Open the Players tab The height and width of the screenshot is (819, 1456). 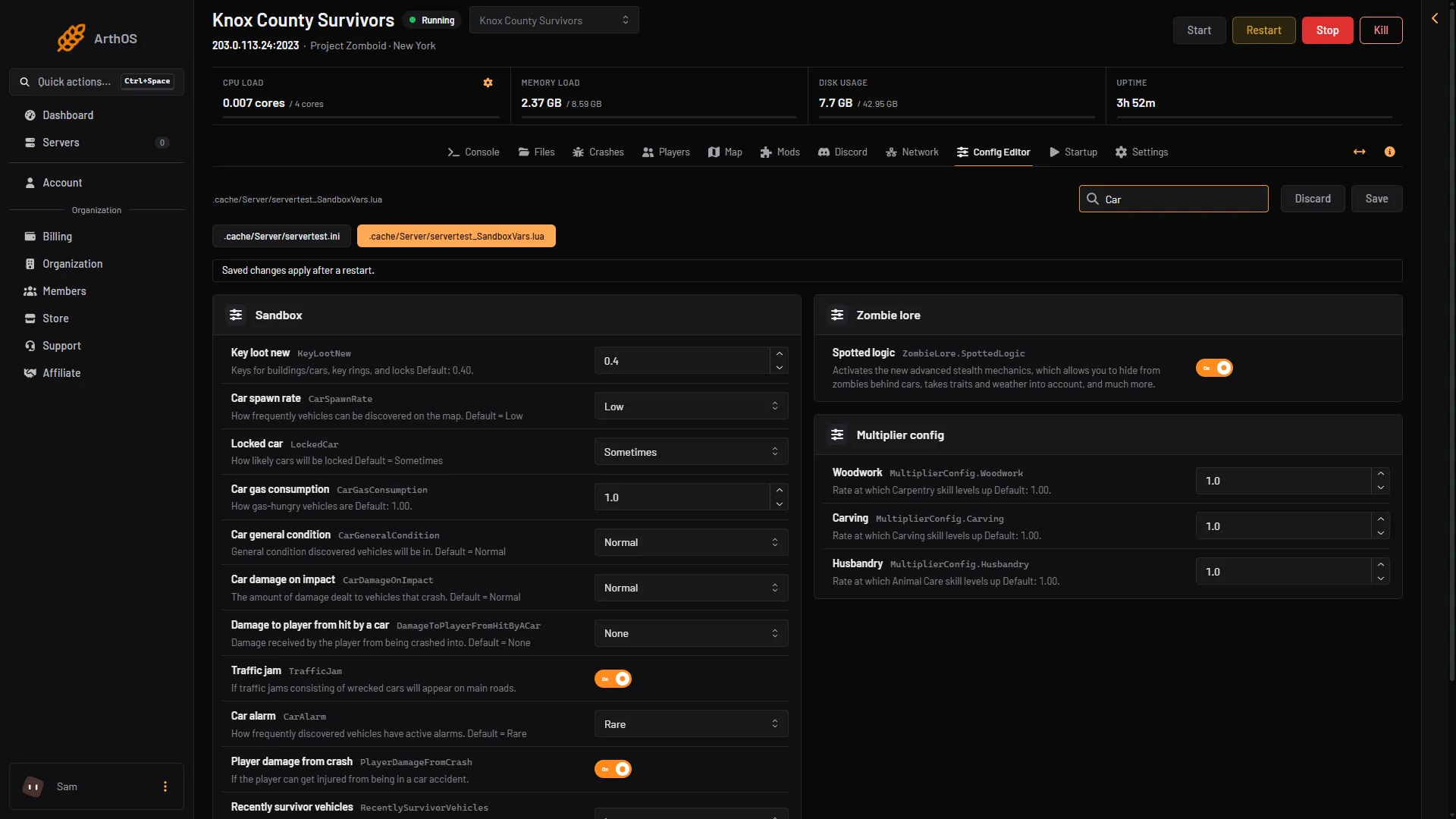[x=666, y=152]
